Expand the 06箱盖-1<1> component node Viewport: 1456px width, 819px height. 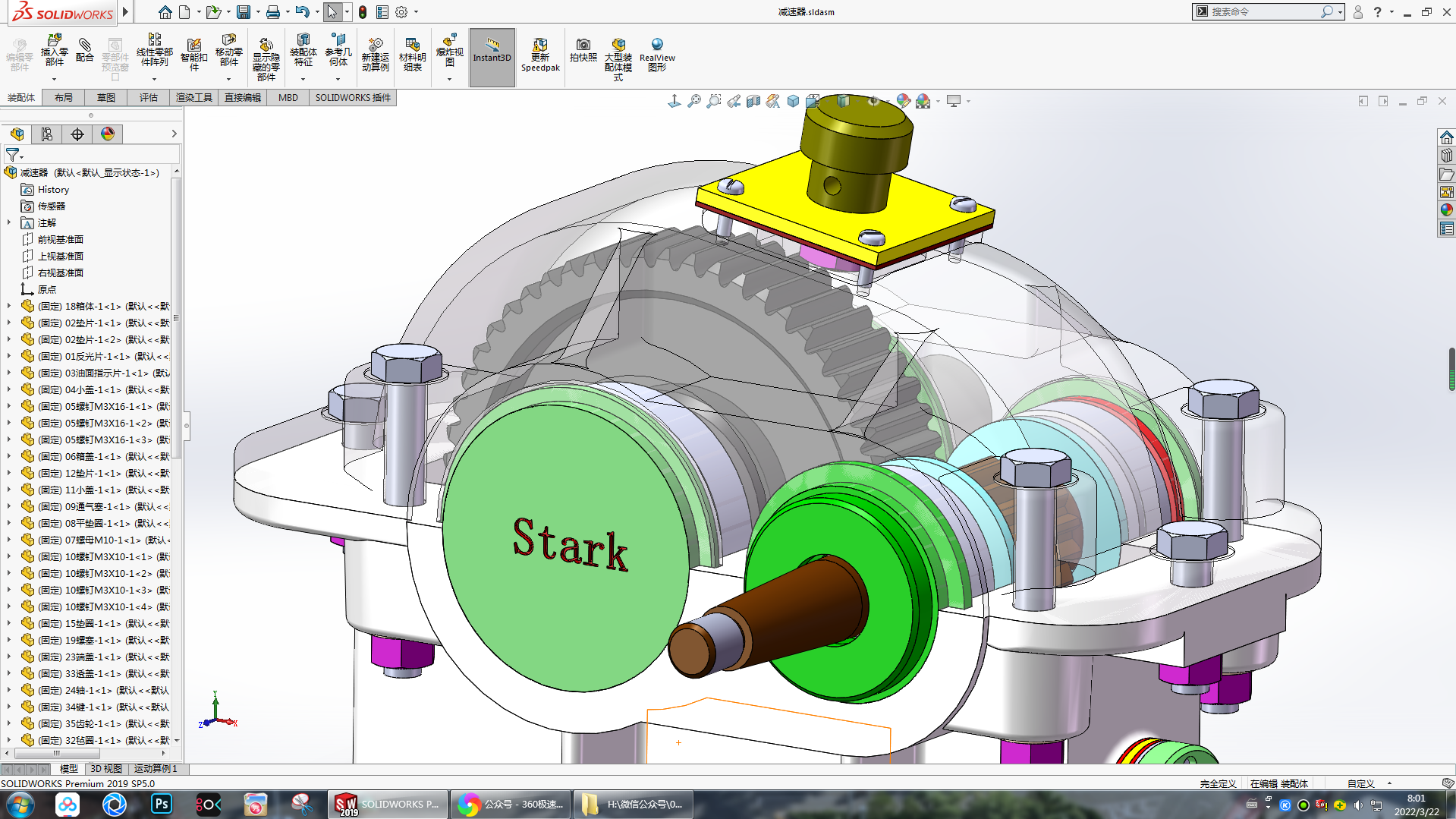9,456
